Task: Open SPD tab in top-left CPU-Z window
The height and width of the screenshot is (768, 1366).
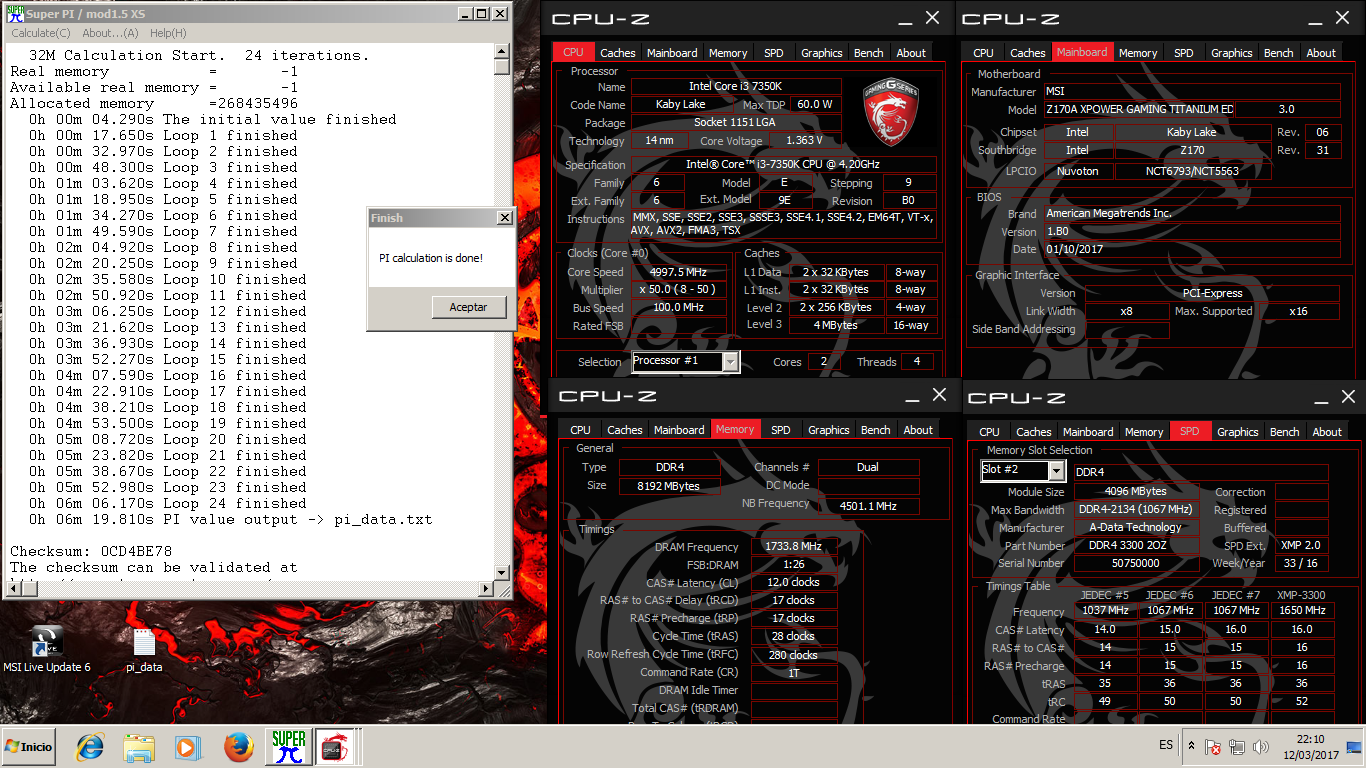Action: (774, 53)
